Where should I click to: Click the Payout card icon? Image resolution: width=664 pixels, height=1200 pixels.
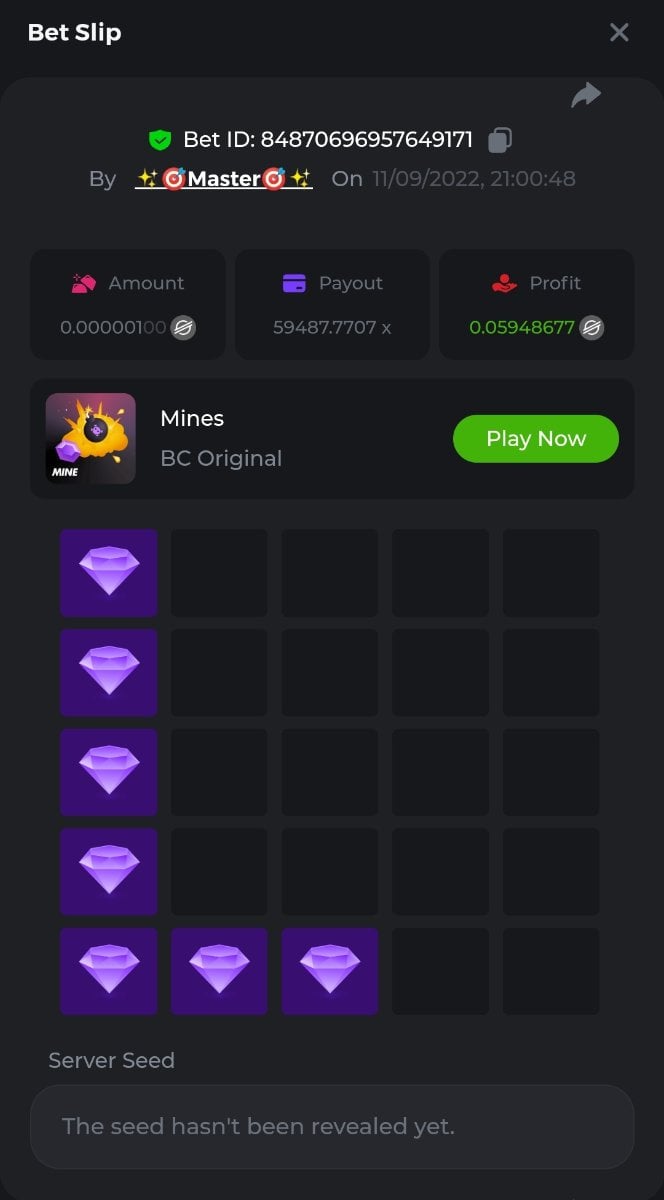tap(294, 284)
